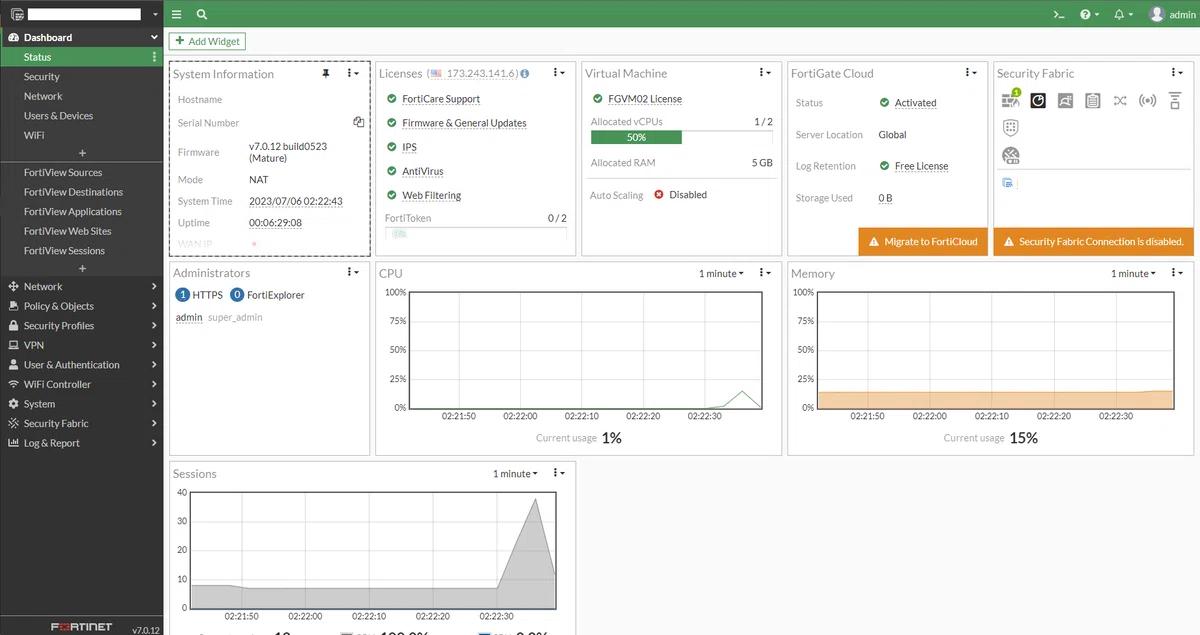Open FortiView Web Sites monitor

pos(81,231)
